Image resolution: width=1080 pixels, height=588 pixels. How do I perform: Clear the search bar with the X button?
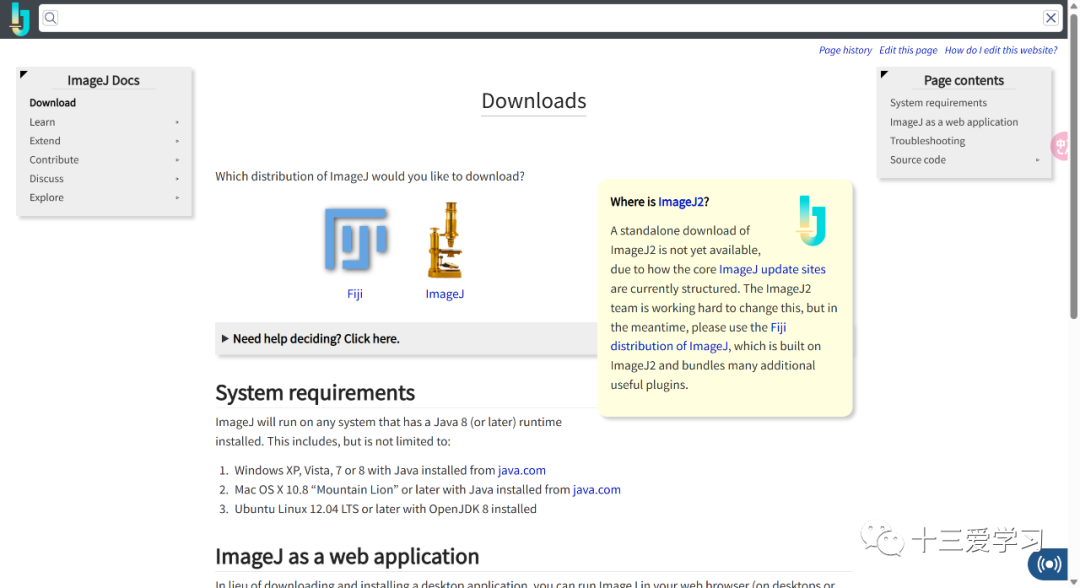[1050, 18]
